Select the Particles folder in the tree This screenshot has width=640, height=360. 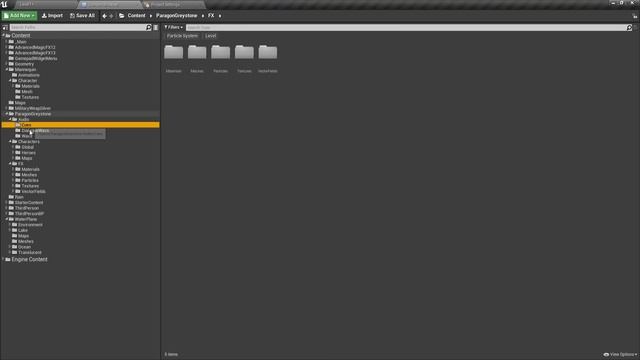pos(30,180)
